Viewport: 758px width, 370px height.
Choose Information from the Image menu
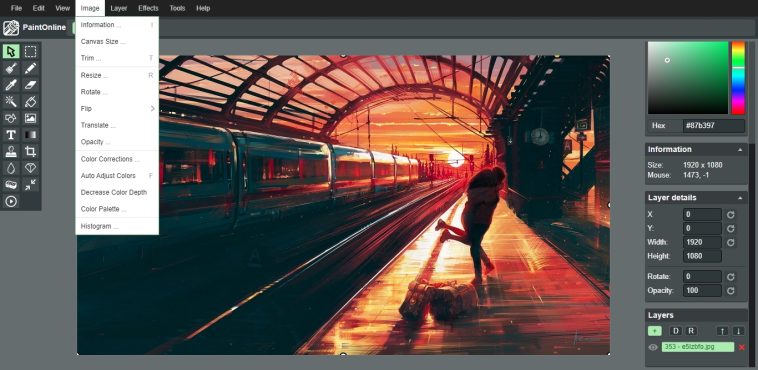click(117, 25)
